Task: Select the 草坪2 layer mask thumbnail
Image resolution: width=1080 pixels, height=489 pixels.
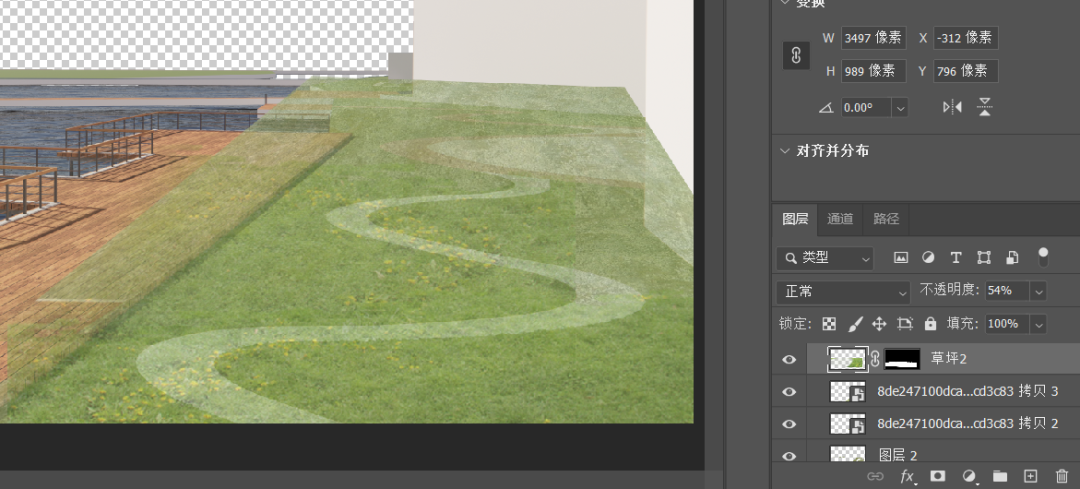Action: coord(902,359)
